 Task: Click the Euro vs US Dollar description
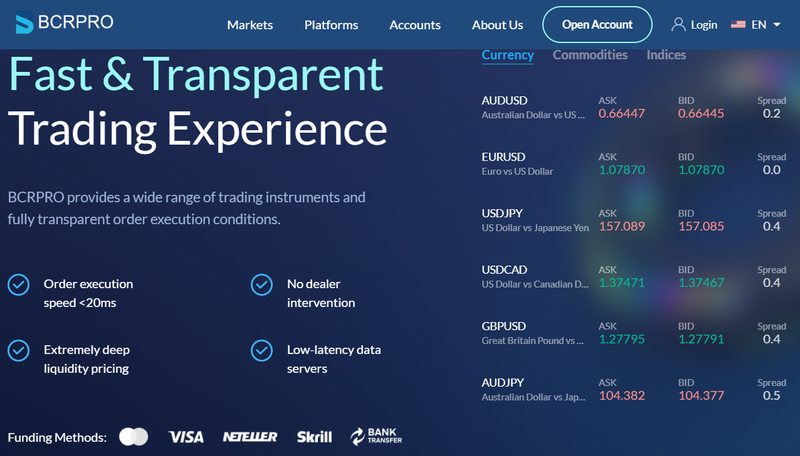[517, 171]
